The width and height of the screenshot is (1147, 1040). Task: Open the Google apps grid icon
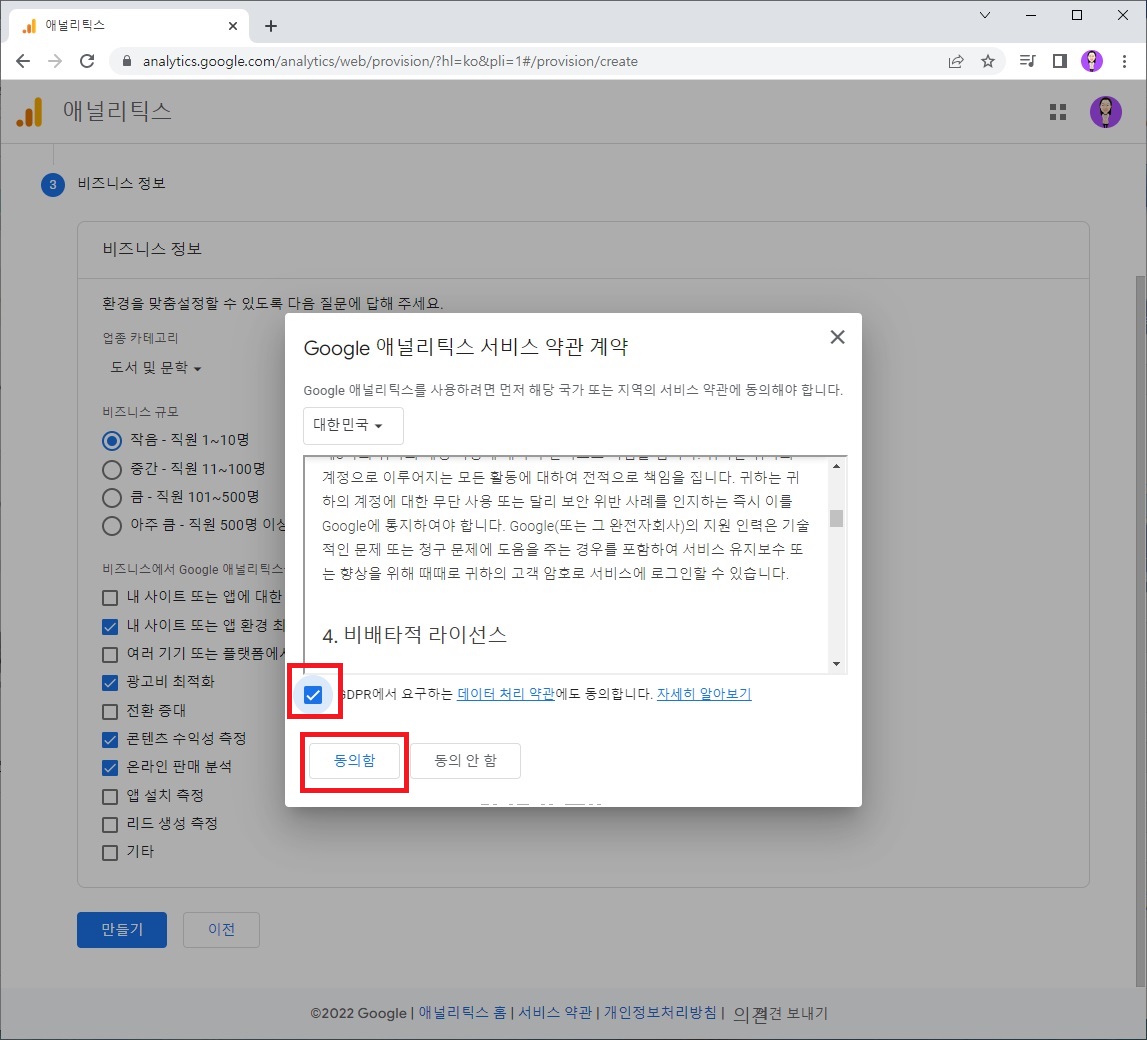coord(1058,112)
